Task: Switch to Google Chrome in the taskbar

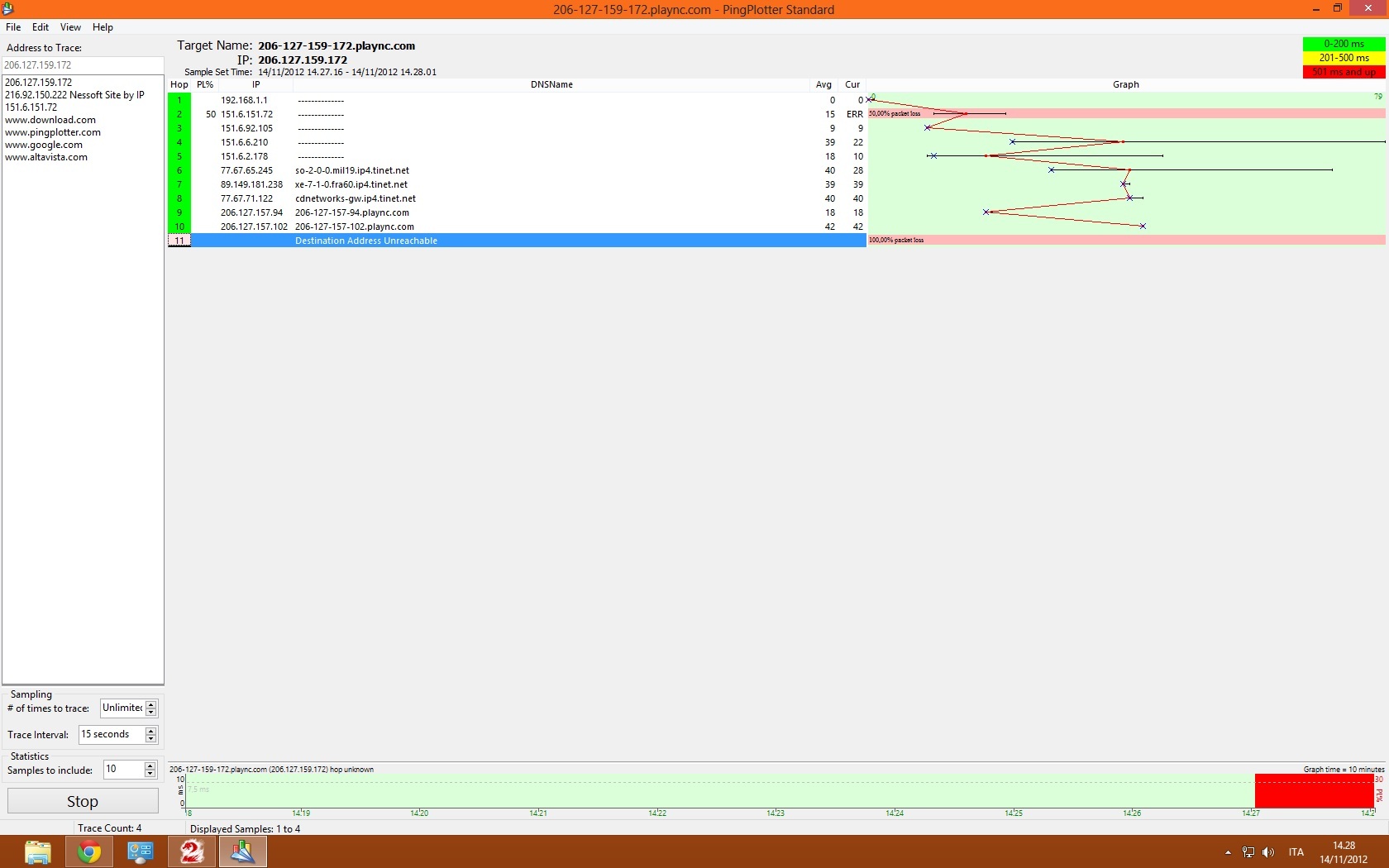Action: point(89,851)
